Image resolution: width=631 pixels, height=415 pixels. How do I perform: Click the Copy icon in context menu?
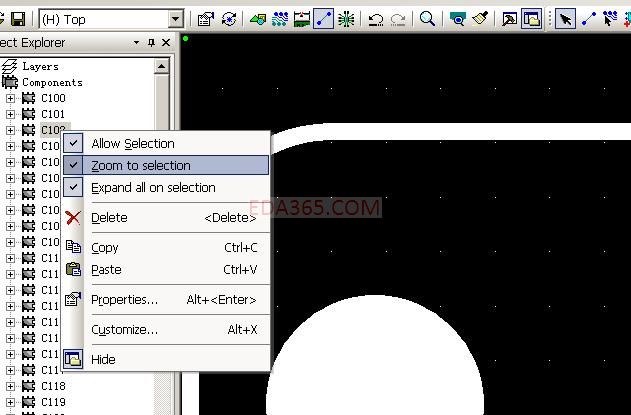[73, 247]
